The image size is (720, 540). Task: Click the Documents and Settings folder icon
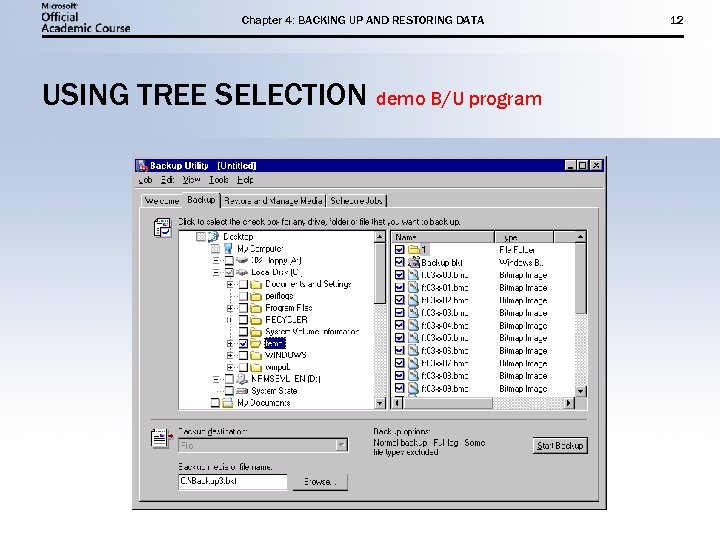[256, 285]
